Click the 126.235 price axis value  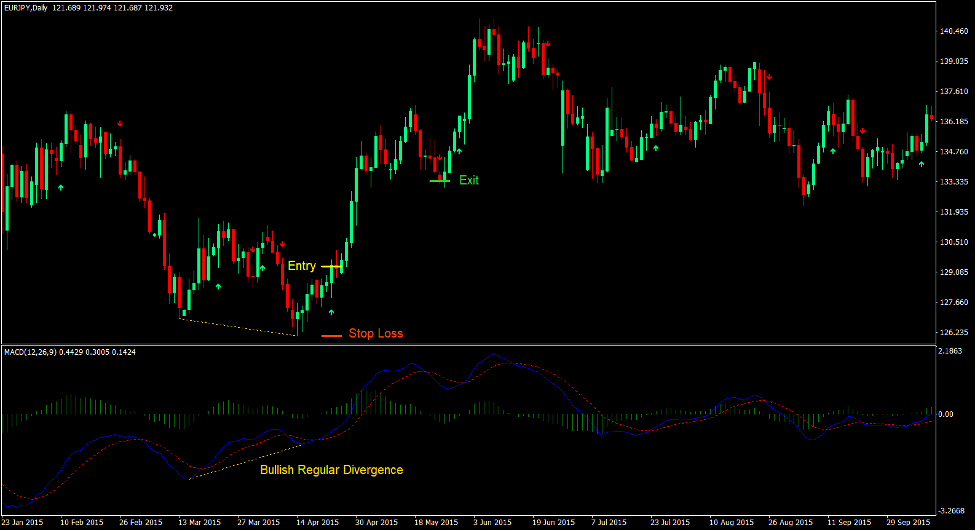coord(954,332)
